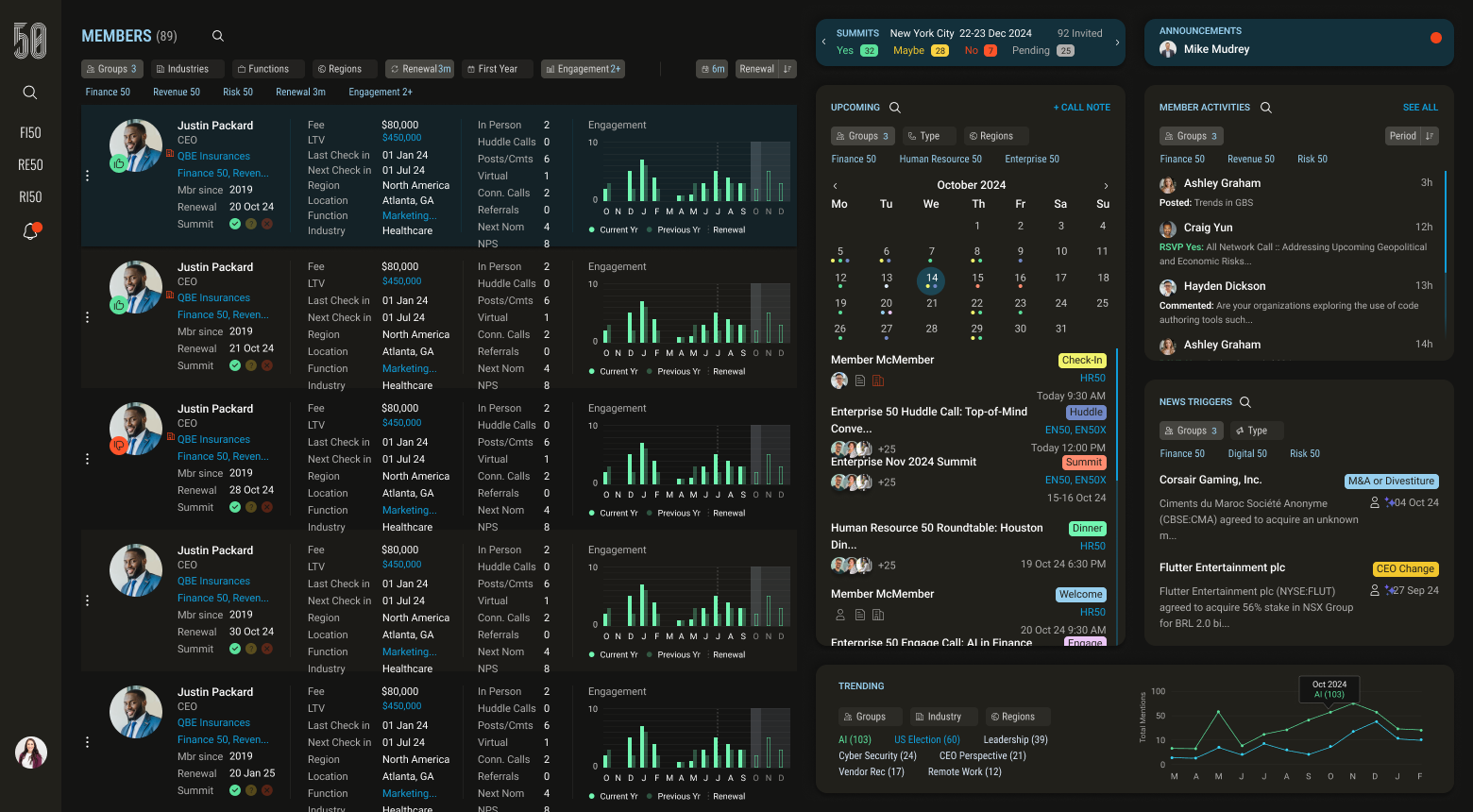Search members with magnifier next to Members
The image size is (1473, 812).
pyautogui.click(x=218, y=36)
